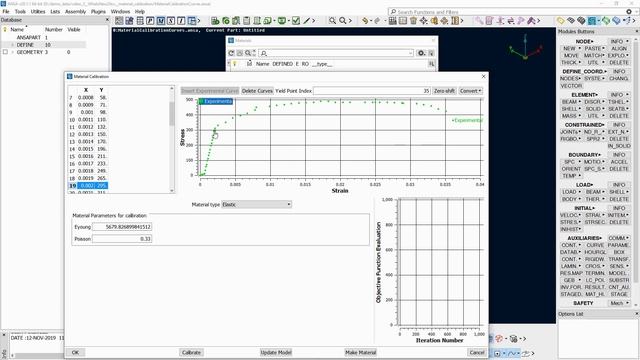
Task: Click the Eyoung value input field
Action: (122, 227)
